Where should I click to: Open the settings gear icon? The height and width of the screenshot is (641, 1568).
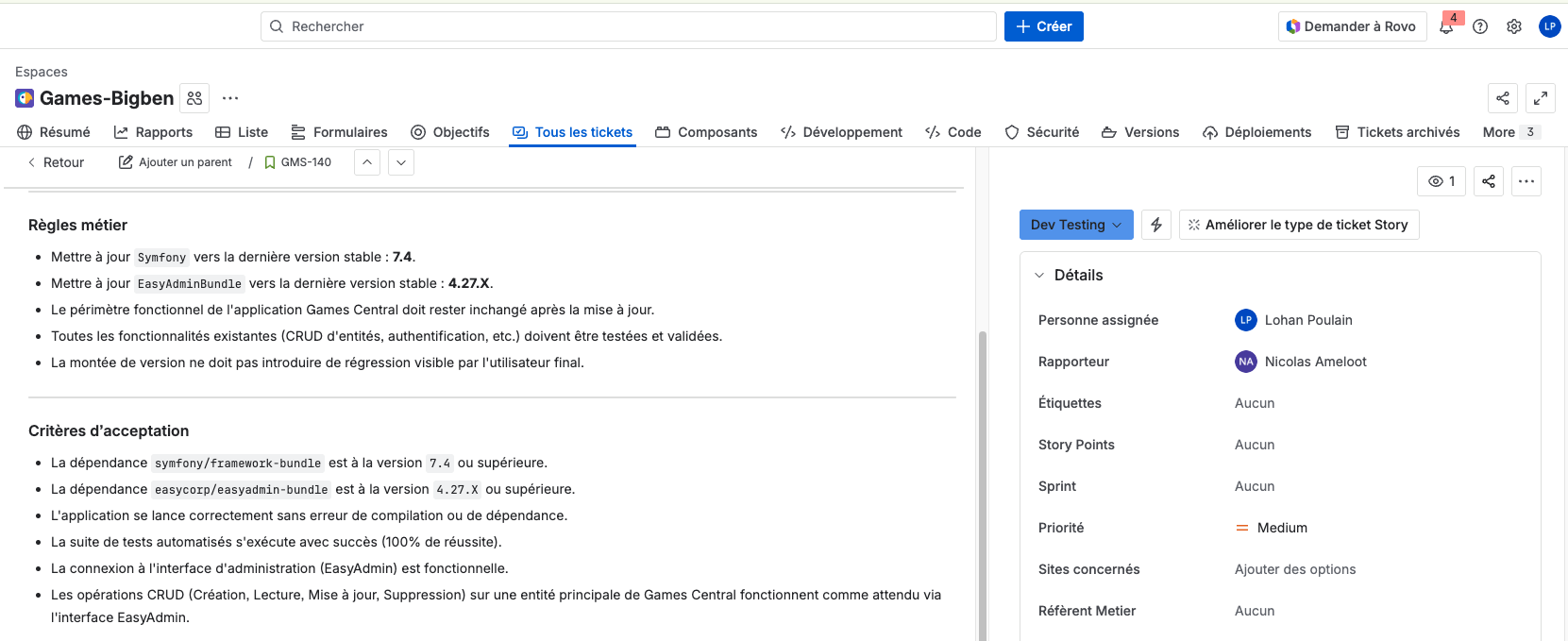coord(1514,26)
